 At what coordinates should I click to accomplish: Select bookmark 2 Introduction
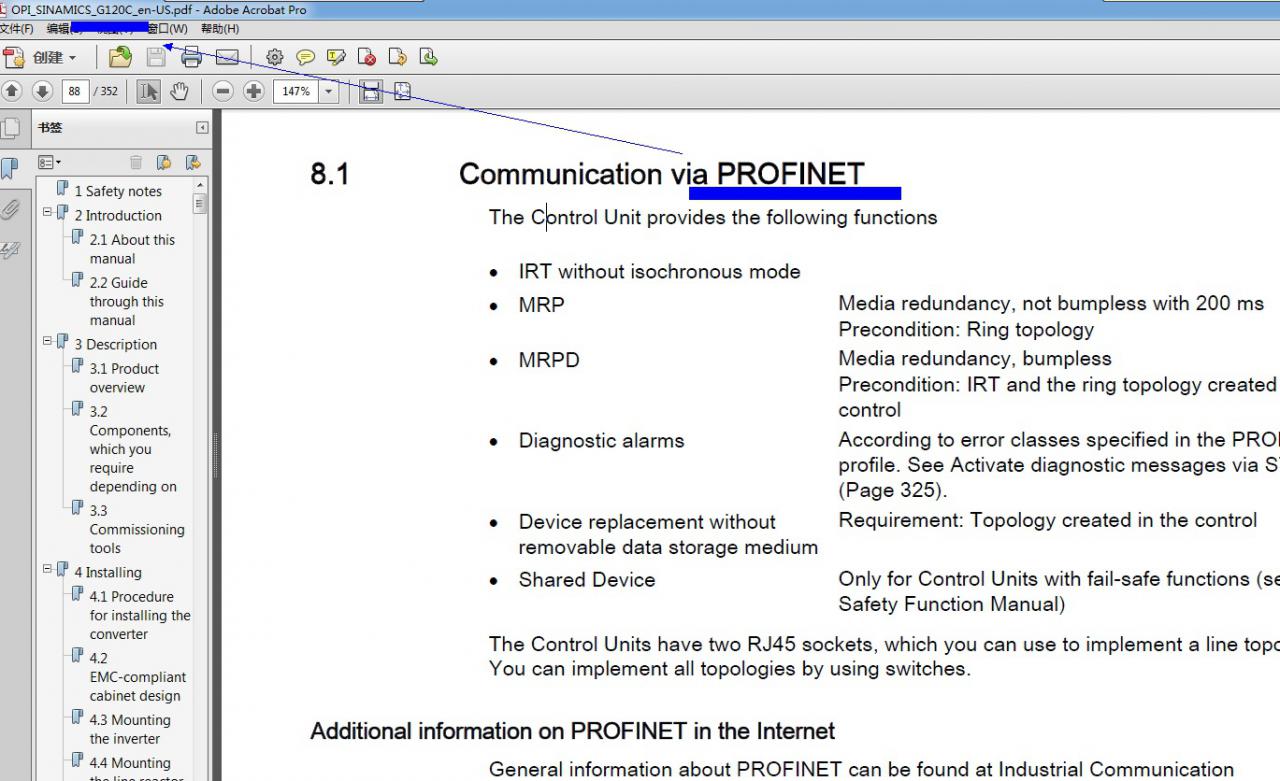118,215
